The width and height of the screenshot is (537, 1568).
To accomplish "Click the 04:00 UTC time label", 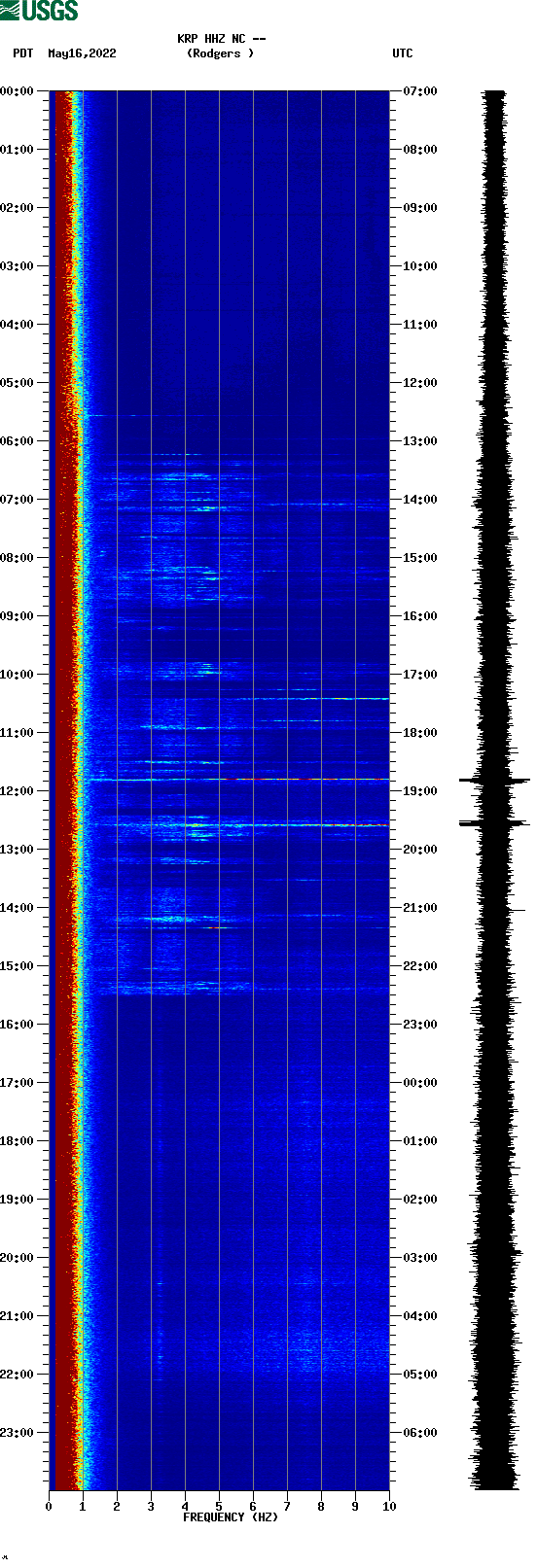I will point(420,1316).
